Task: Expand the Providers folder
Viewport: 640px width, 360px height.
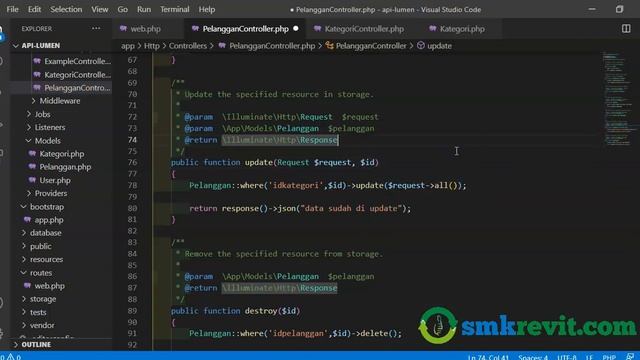Action: [x=51, y=193]
